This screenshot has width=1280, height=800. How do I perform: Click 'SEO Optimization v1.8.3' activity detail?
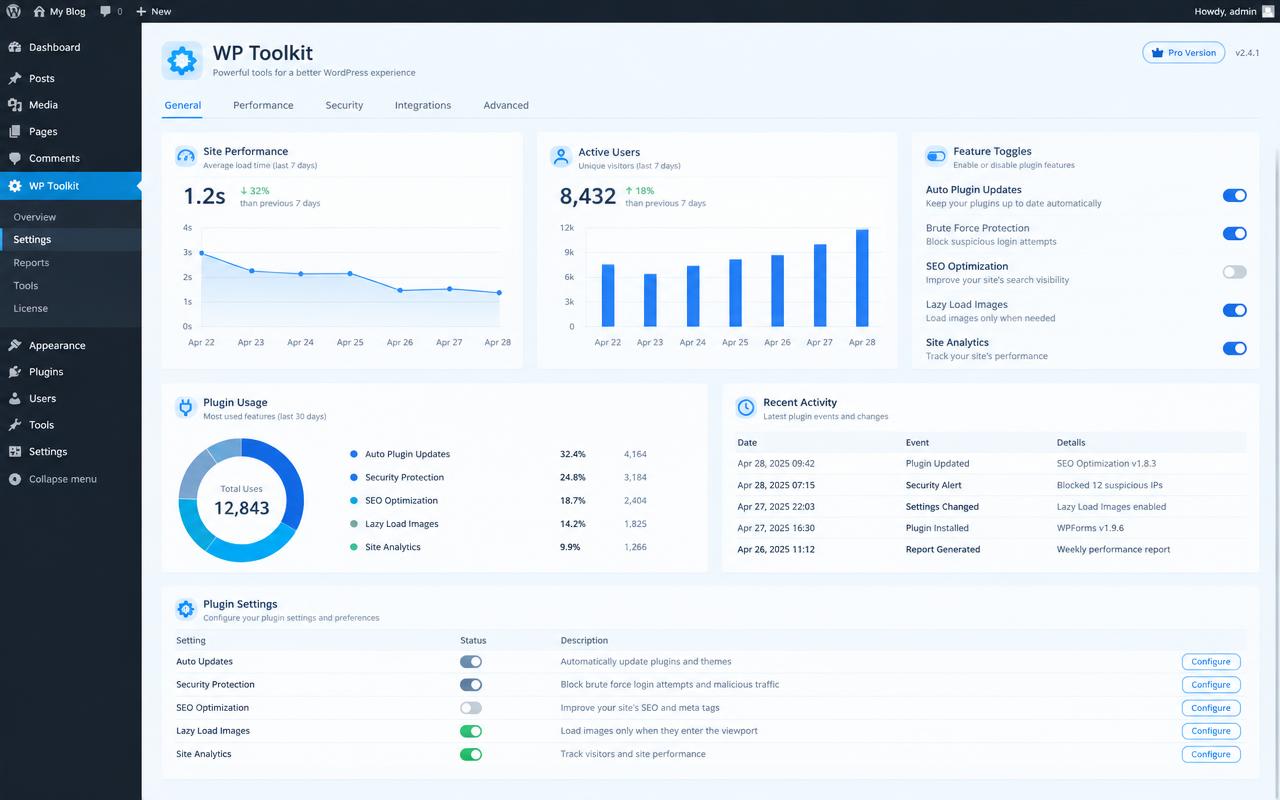pos(1106,464)
